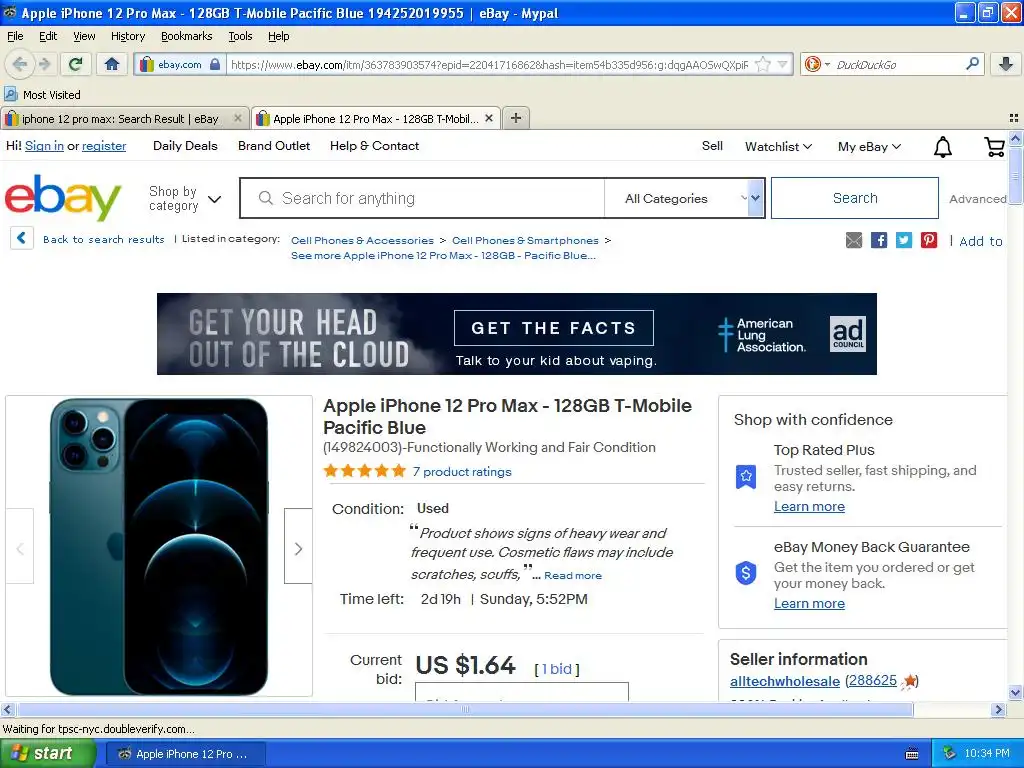Focus the Search for anything field
The width and height of the screenshot is (1024, 768).
click(421, 198)
